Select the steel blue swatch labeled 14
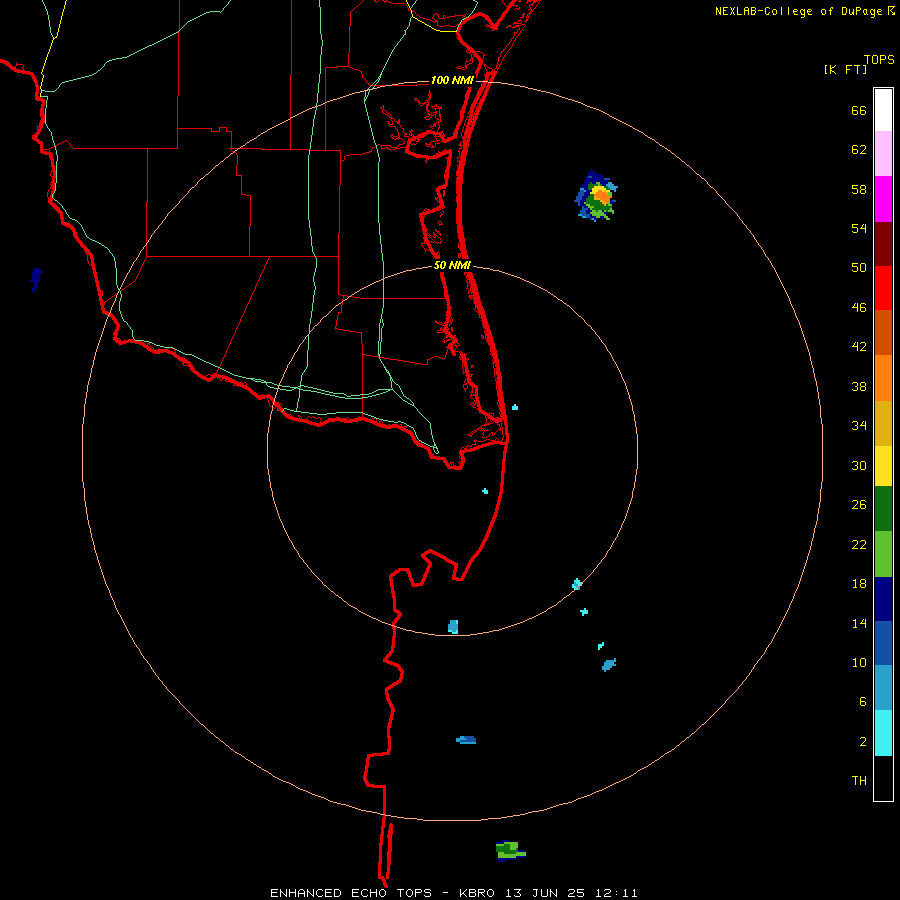Screen dimensions: 900x900 click(883, 688)
